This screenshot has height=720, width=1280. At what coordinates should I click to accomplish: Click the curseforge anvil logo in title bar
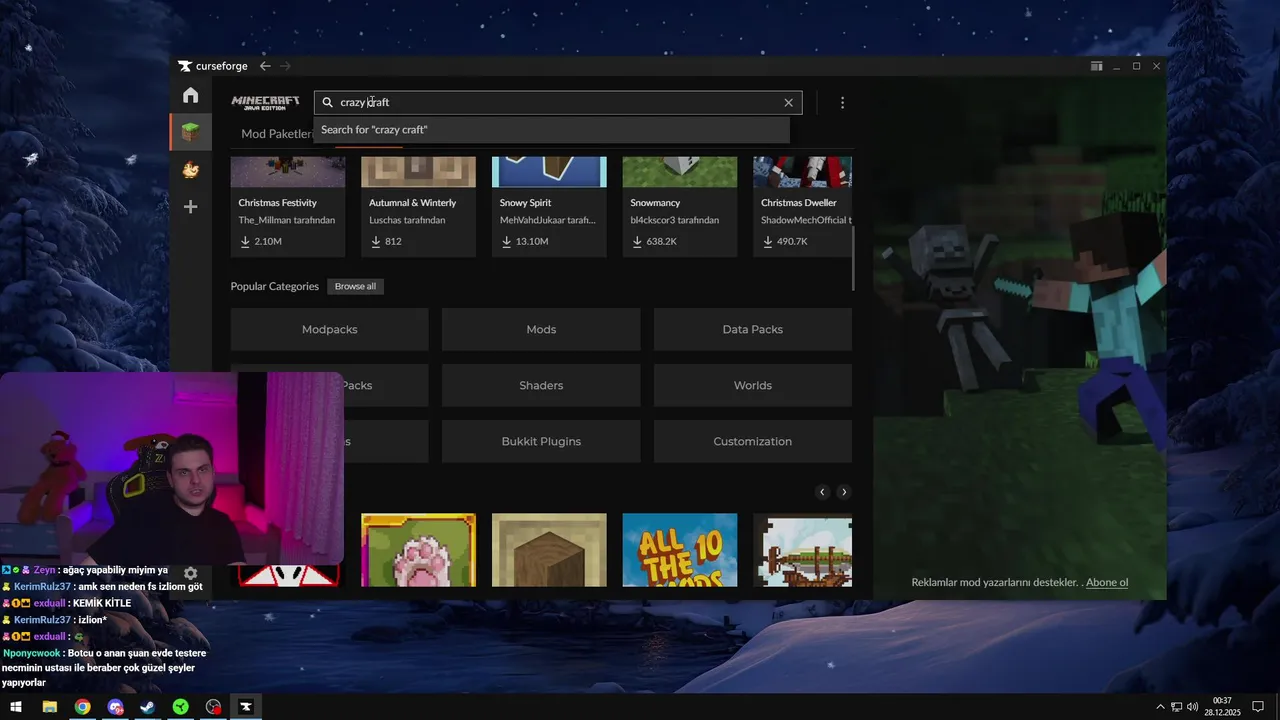(x=185, y=66)
